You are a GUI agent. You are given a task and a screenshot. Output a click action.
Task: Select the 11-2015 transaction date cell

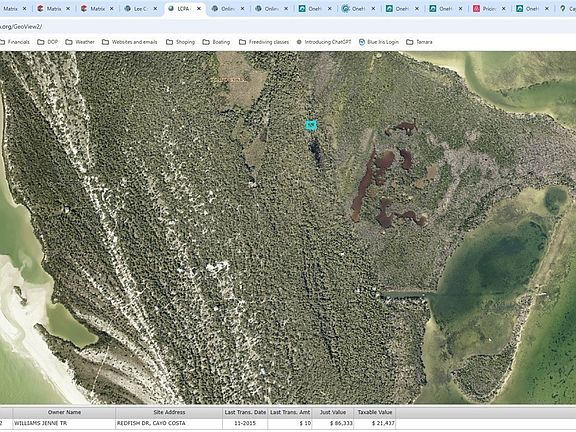[245, 424]
